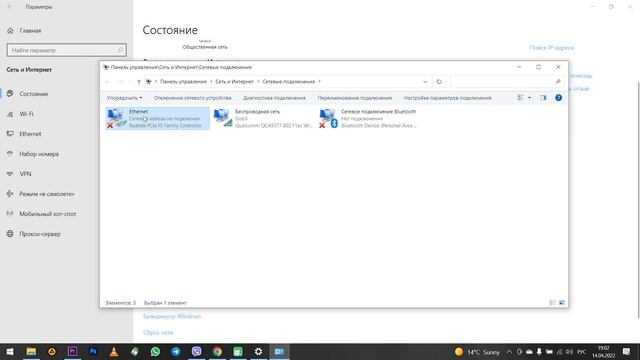Image resolution: width=640 pixels, height=360 pixels.
Task: Open Adobe Premiere Pro from taskbar
Action: click(x=72, y=351)
